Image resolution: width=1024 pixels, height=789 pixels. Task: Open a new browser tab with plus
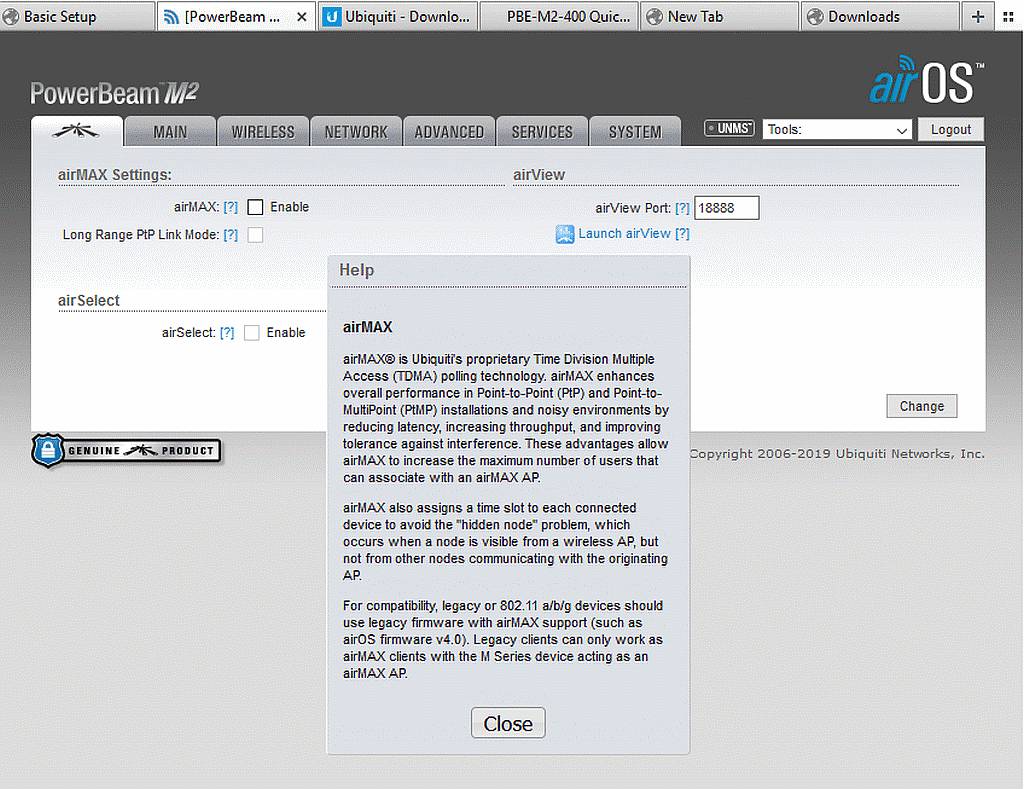click(x=978, y=16)
